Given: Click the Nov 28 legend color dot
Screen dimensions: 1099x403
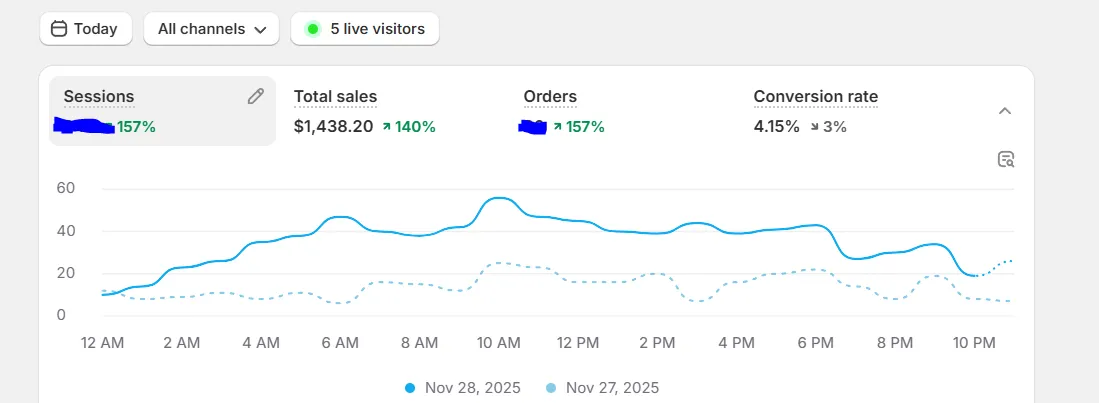Looking at the screenshot, I should (410, 388).
